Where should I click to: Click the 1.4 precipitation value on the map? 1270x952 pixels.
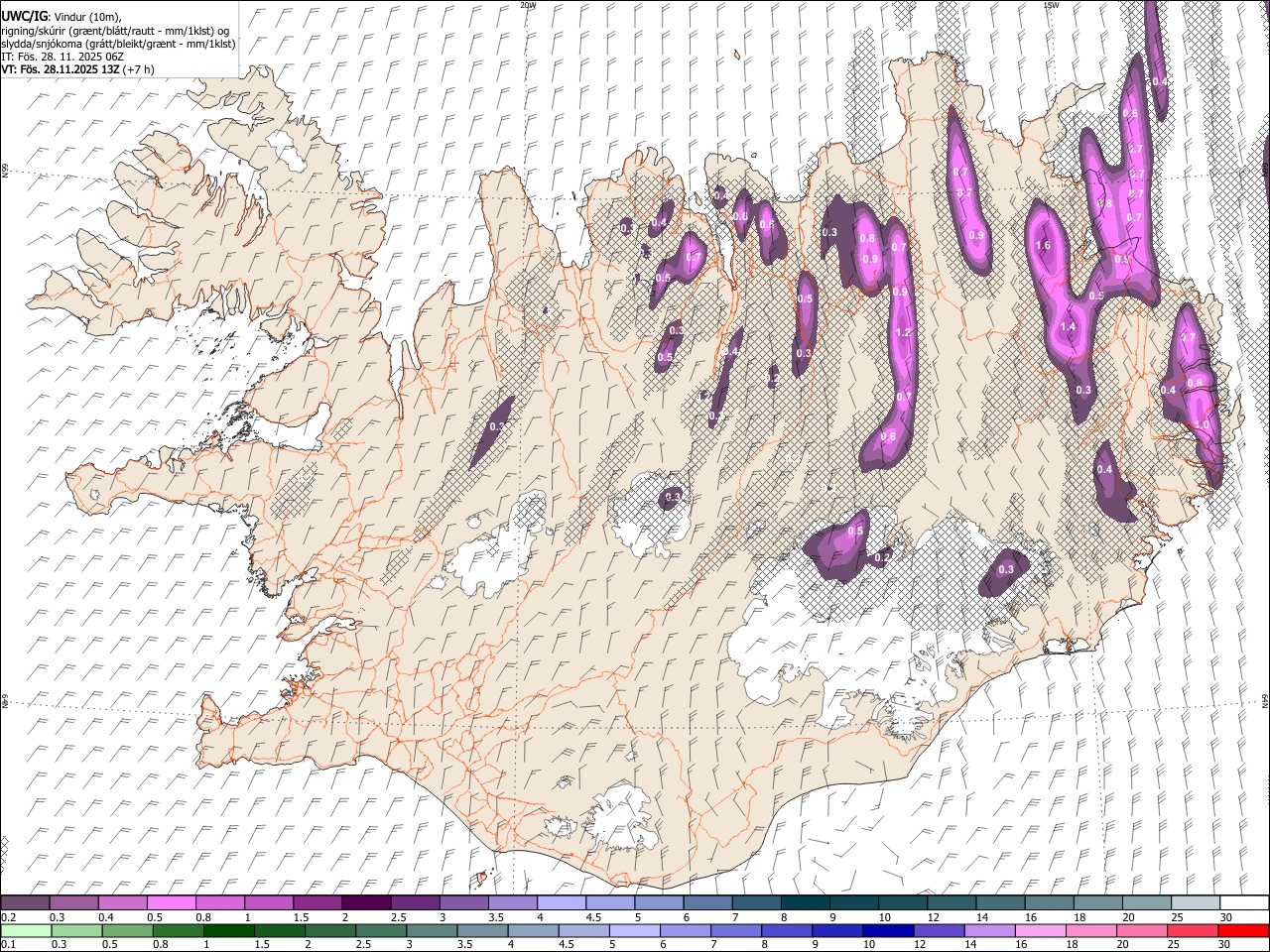coord(1069,326)
